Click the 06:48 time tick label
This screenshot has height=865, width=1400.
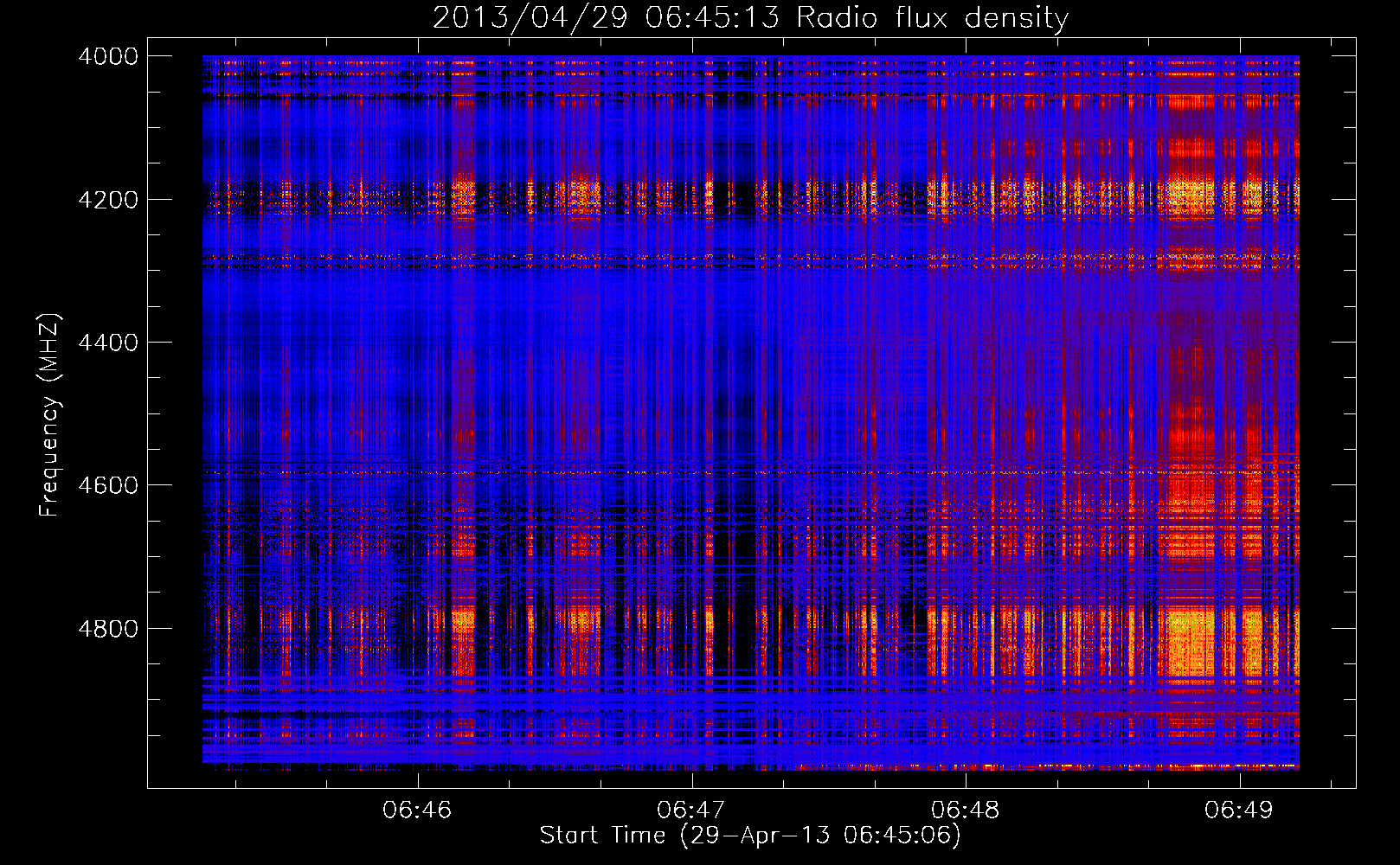965,810
